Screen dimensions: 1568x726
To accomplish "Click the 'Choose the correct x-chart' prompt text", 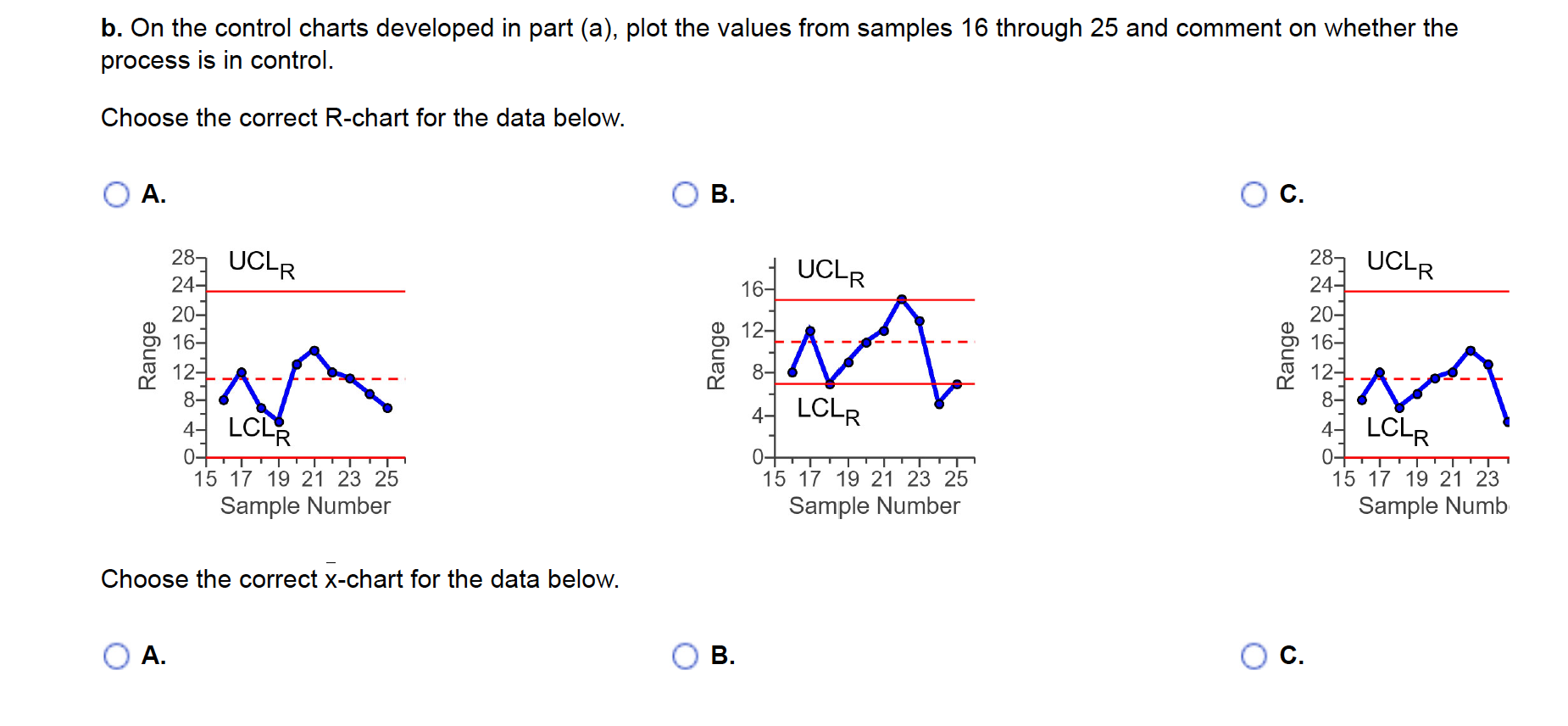I will tap(360, 579).
